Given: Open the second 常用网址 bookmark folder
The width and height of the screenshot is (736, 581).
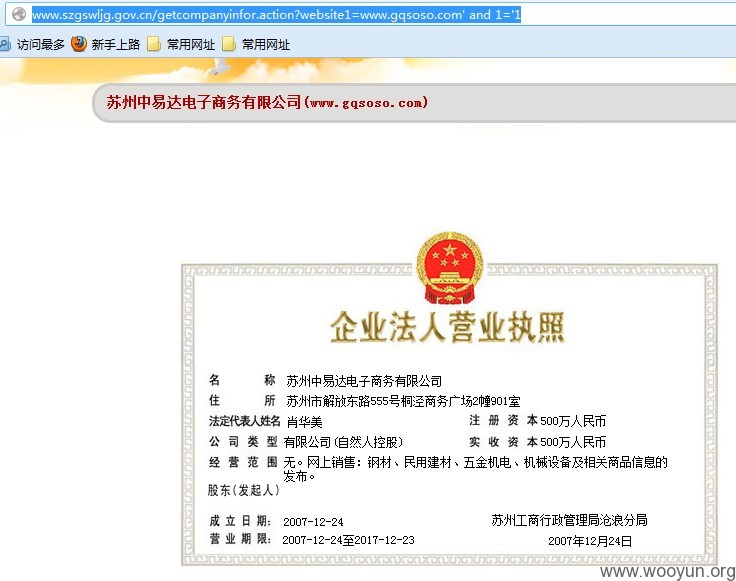Looking at the screenshot, I should tap(266, 45).
